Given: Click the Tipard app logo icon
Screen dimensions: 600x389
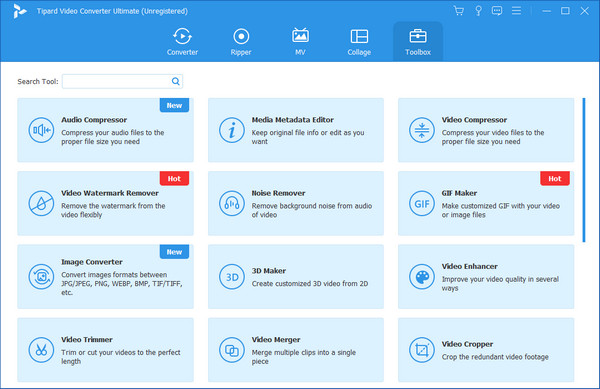Looking at the screenshot, I should click(x=19, y=11).
